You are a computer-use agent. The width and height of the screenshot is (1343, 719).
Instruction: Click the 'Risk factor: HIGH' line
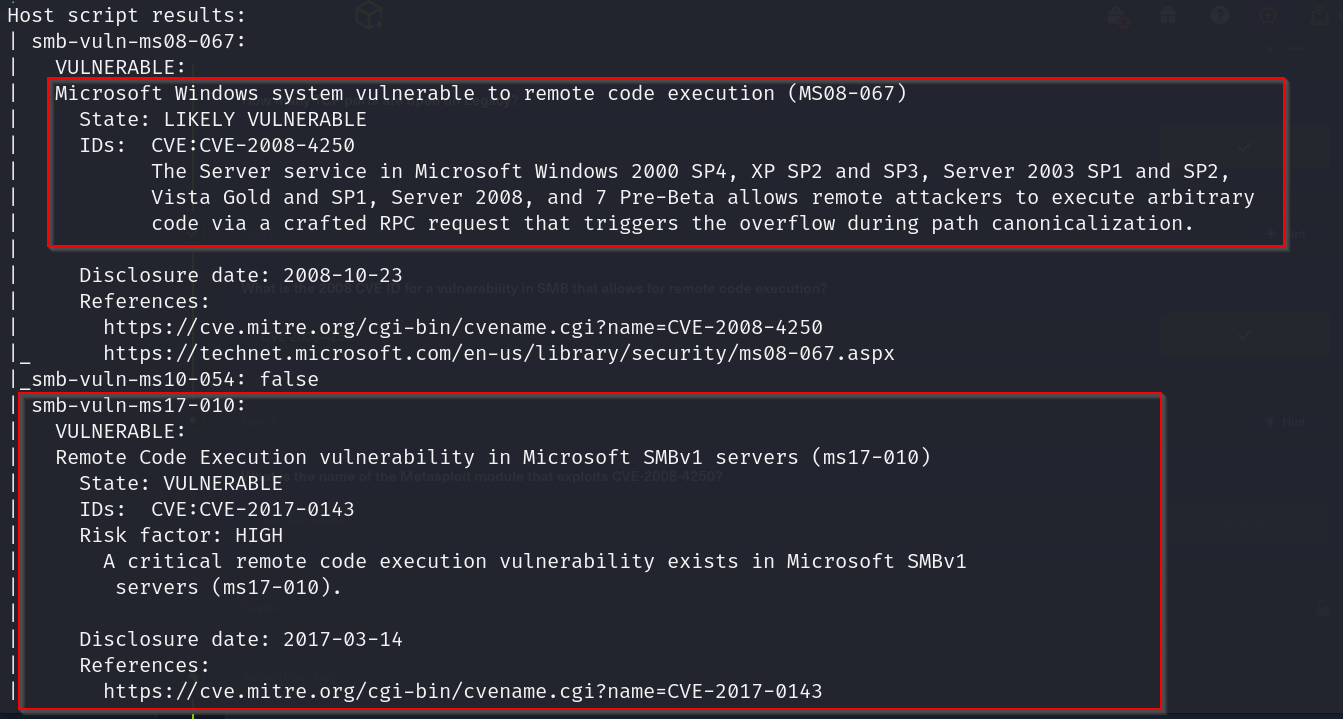(x=180, y=535)
